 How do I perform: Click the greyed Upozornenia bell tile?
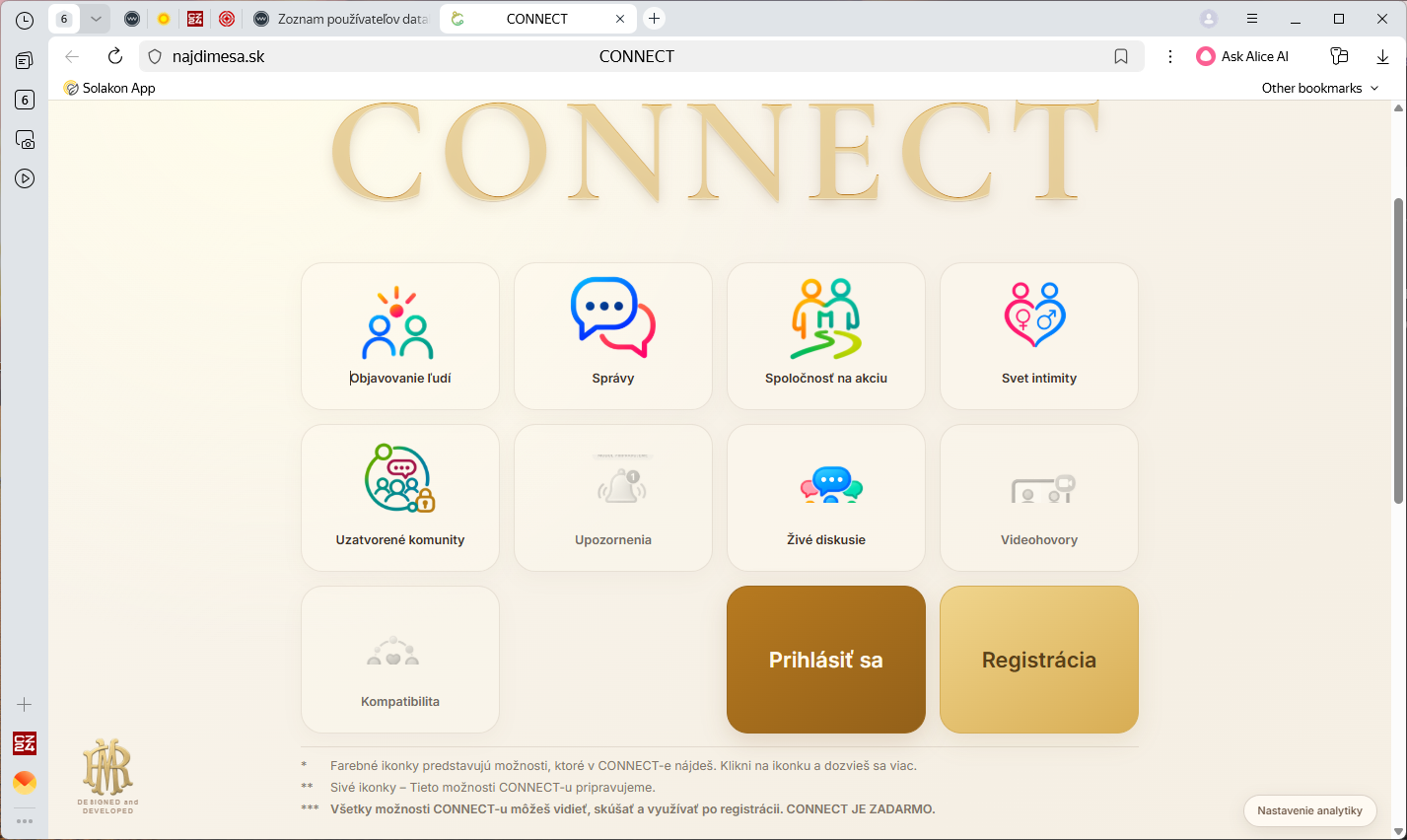click(613, 498)
